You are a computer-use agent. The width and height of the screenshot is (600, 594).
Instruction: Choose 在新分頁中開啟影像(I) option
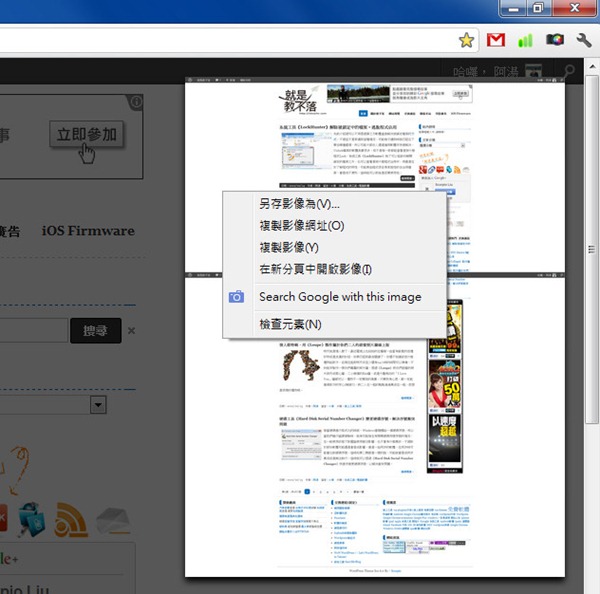coord(315,269)
